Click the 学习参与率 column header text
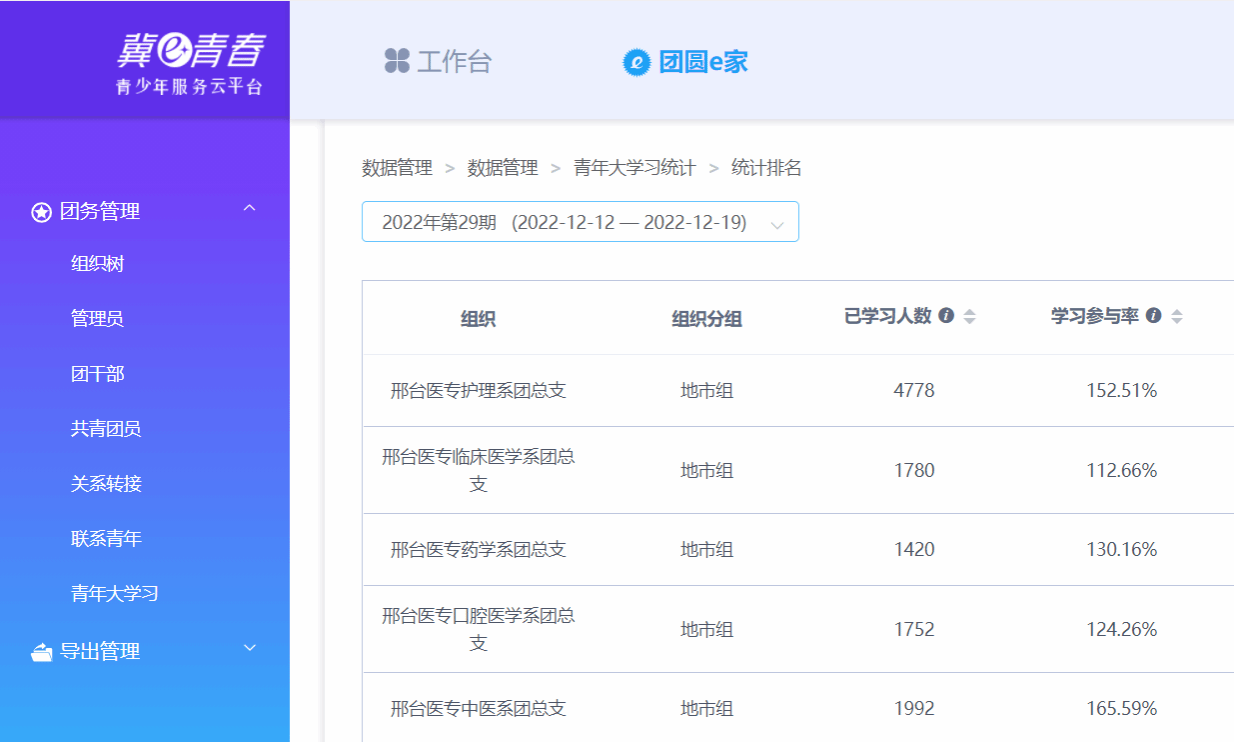This screenshot has height=742, width=1234. pos(1095,316)
